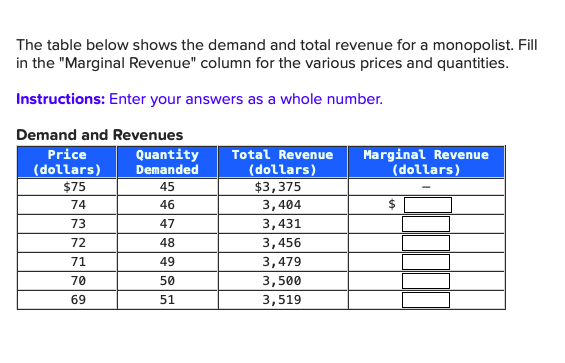Click the Quantity Demanded column header
Screen dimensions: 565x363
167,162
